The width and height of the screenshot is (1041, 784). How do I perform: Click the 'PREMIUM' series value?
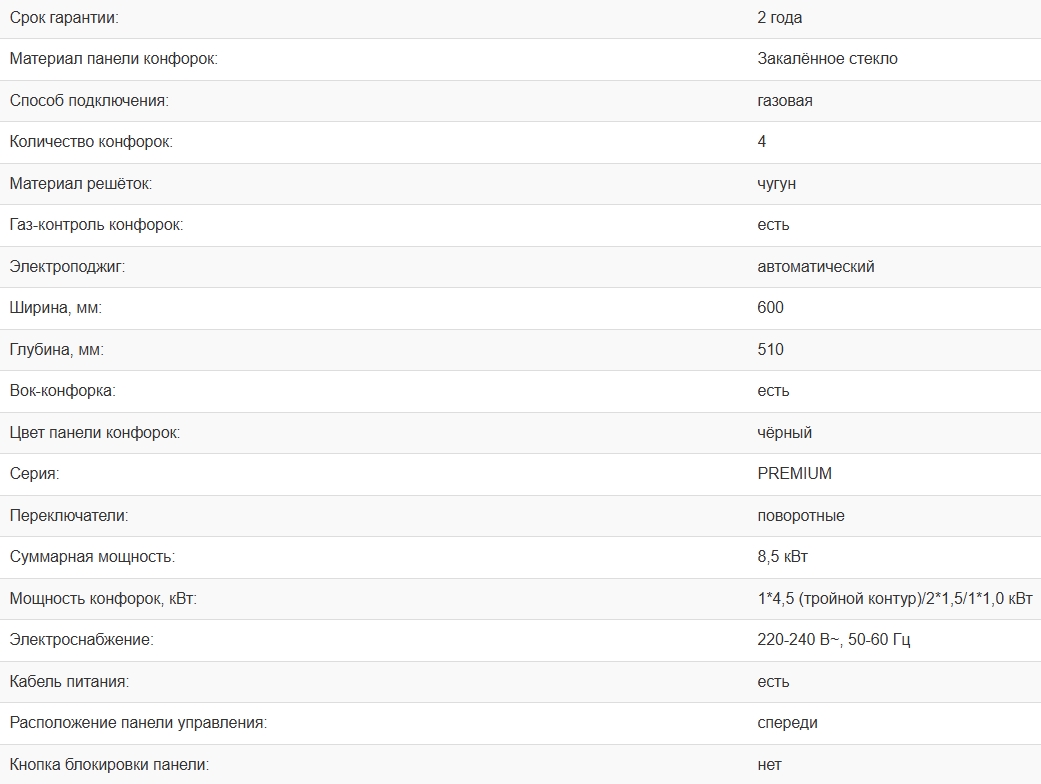[795, 473]
